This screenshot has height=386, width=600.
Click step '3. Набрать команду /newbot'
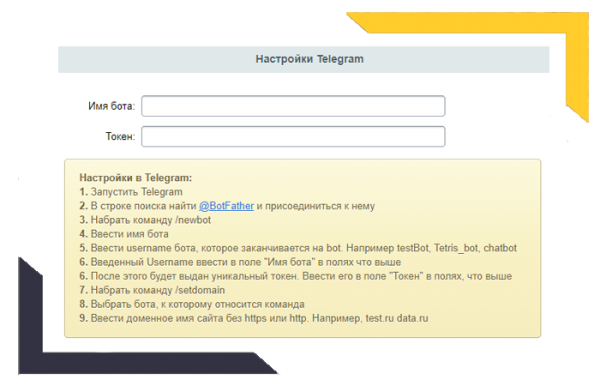point(145,220)
